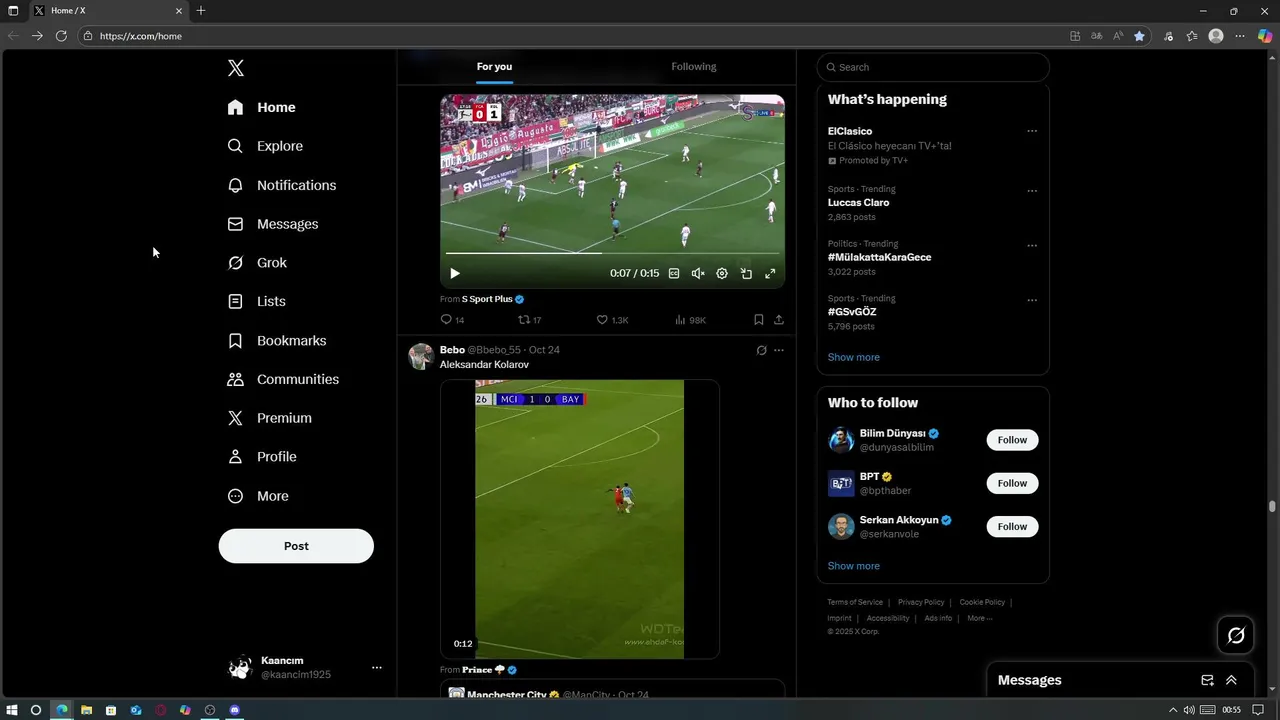Viewport: 1280px width, 720px height.
Task: Share the S Sport Plus post
Action: tap(779, 320)
